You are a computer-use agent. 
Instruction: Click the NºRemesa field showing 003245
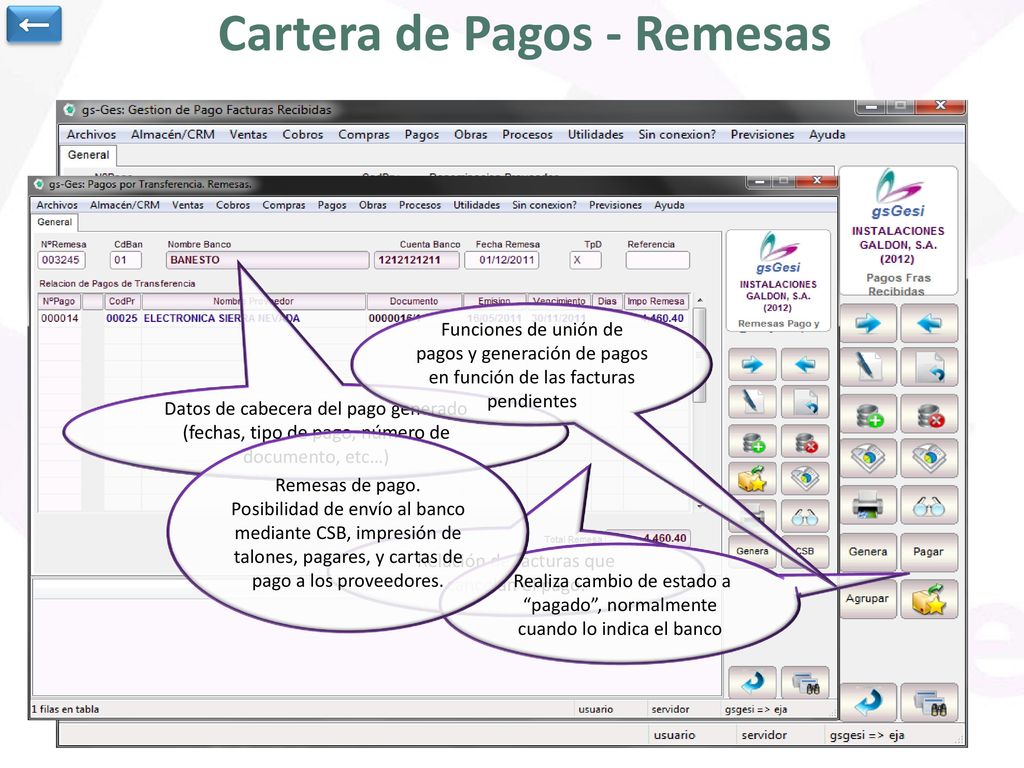[61, 260]
